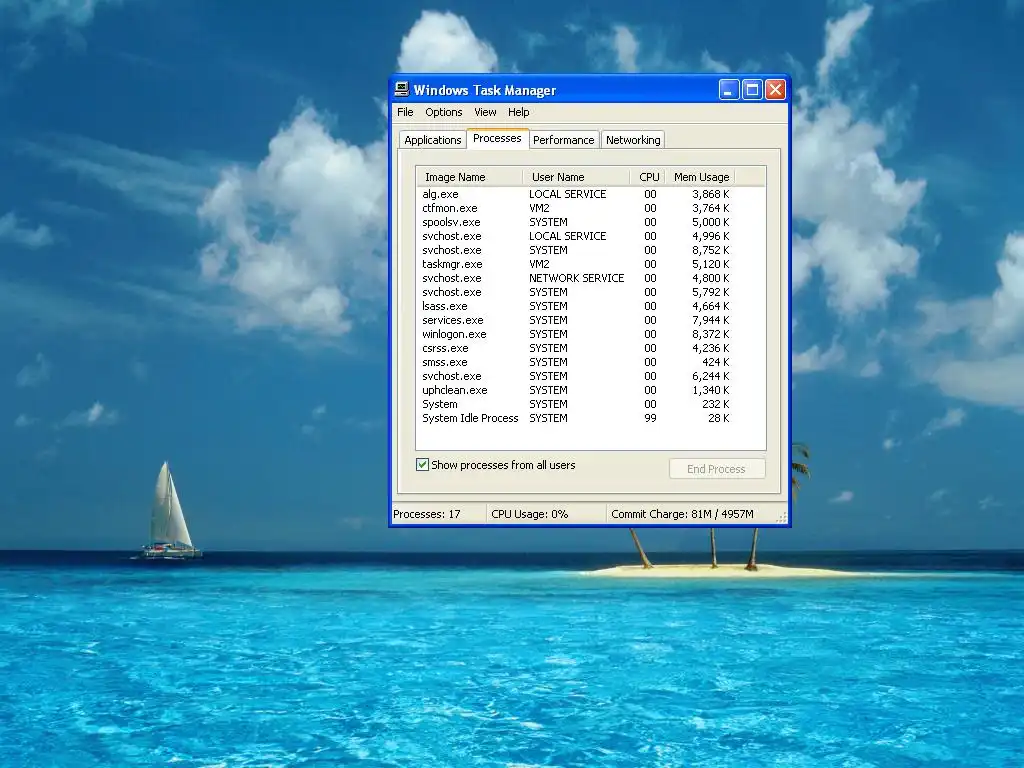Sort by User Name column header

[576, 177]
